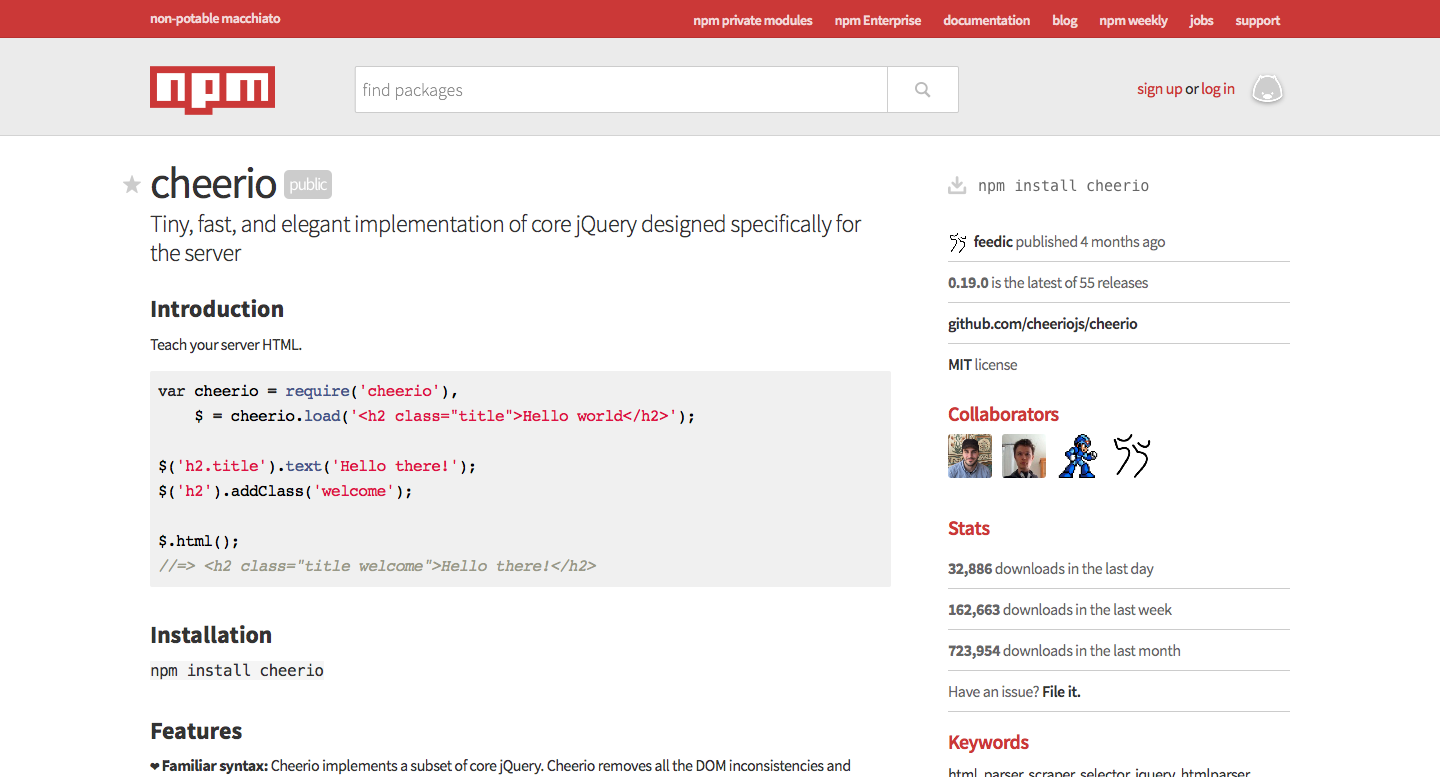Star the cheerio package
This screenshot has height=777, width=1440.
(x=131, y=185)
